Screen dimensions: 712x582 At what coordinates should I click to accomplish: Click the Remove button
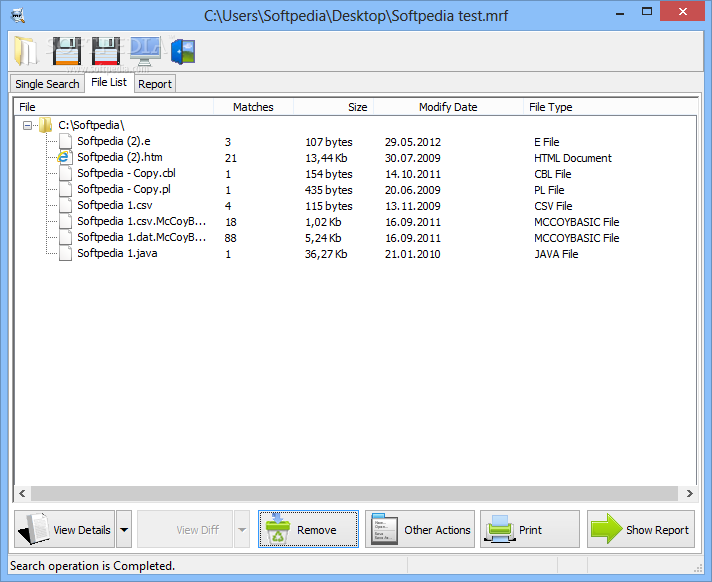click(x=308, y=529)
